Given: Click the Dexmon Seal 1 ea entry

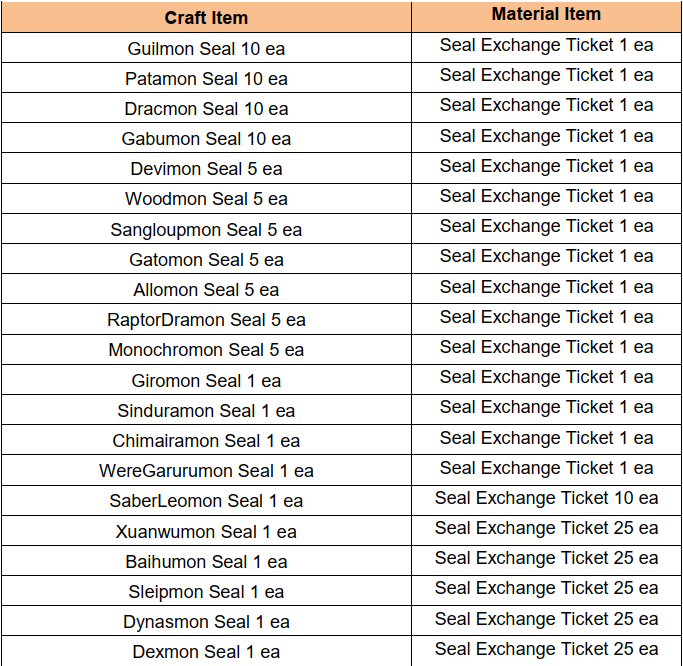Looking at the screenshot, I should click(206, 652).
